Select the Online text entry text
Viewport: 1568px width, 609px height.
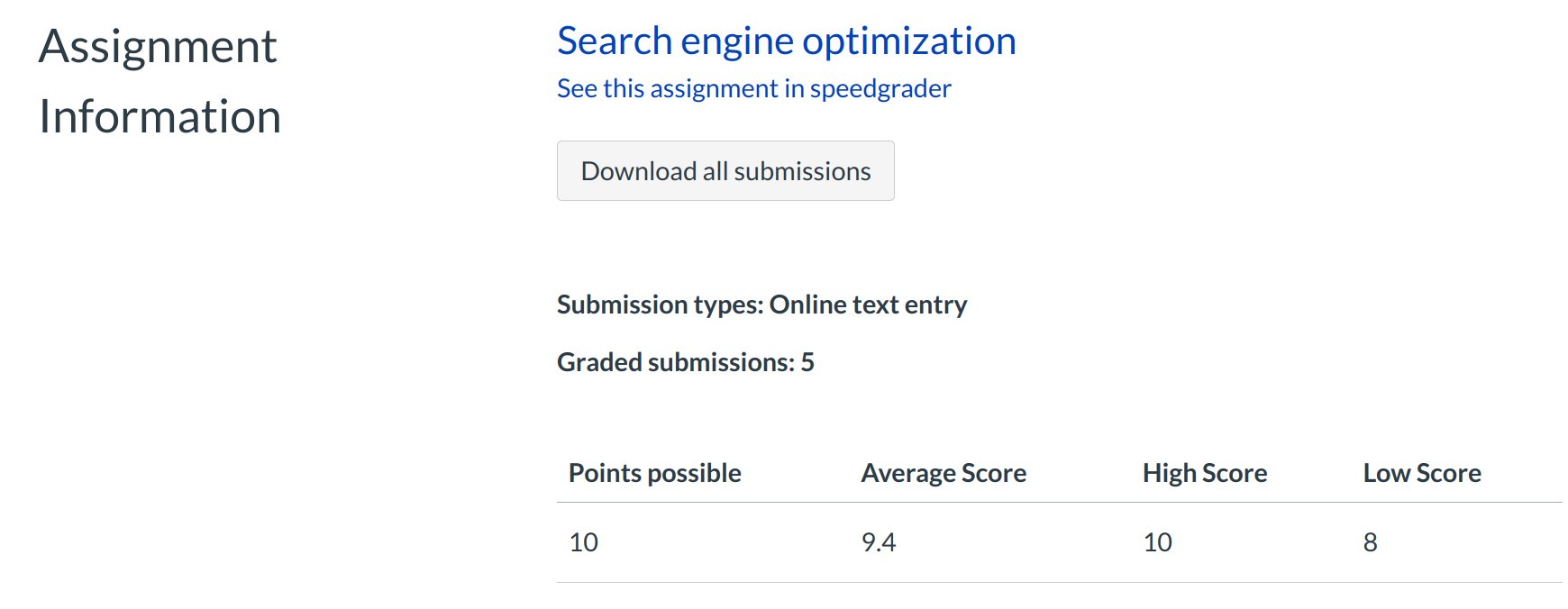click(x=868, y=305)
